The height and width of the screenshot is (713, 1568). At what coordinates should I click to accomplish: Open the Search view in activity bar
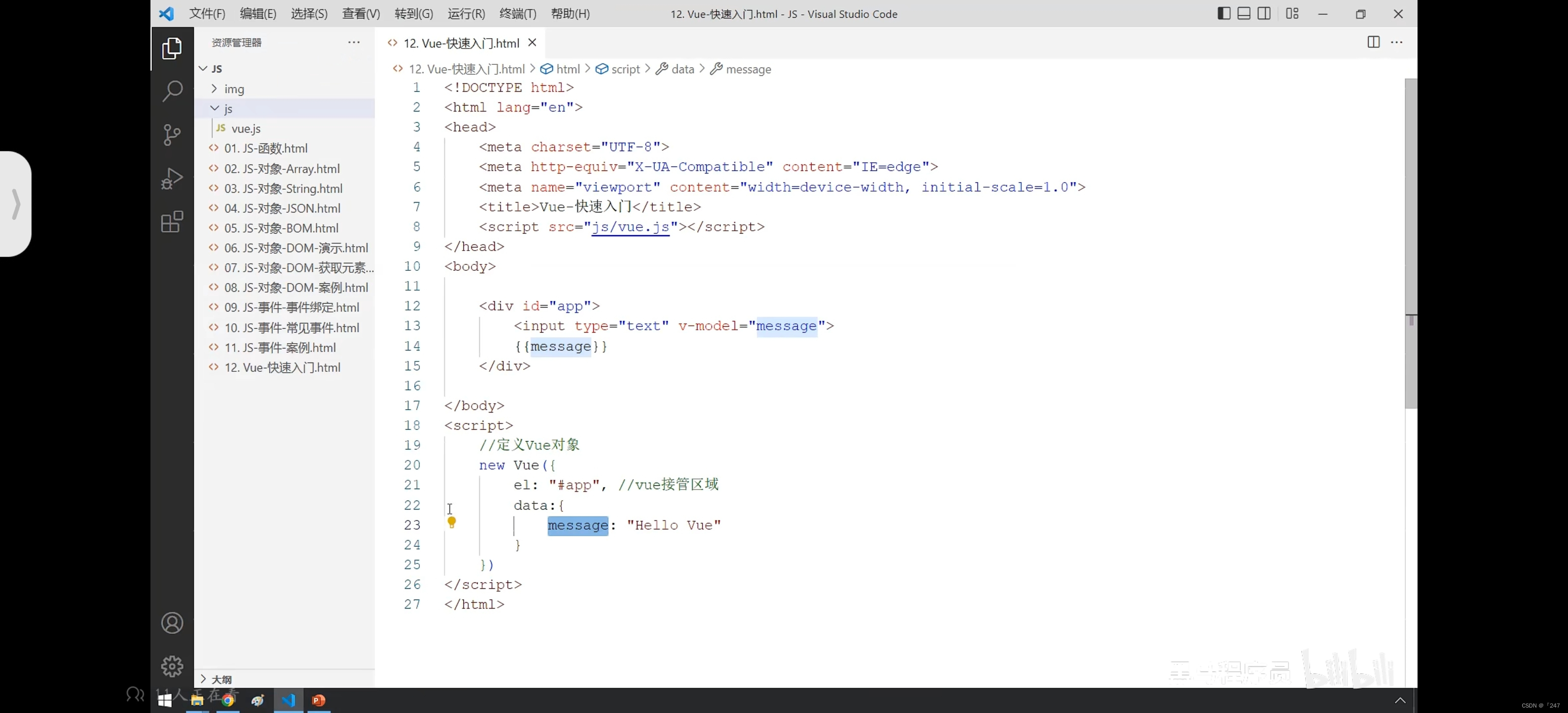172,91
